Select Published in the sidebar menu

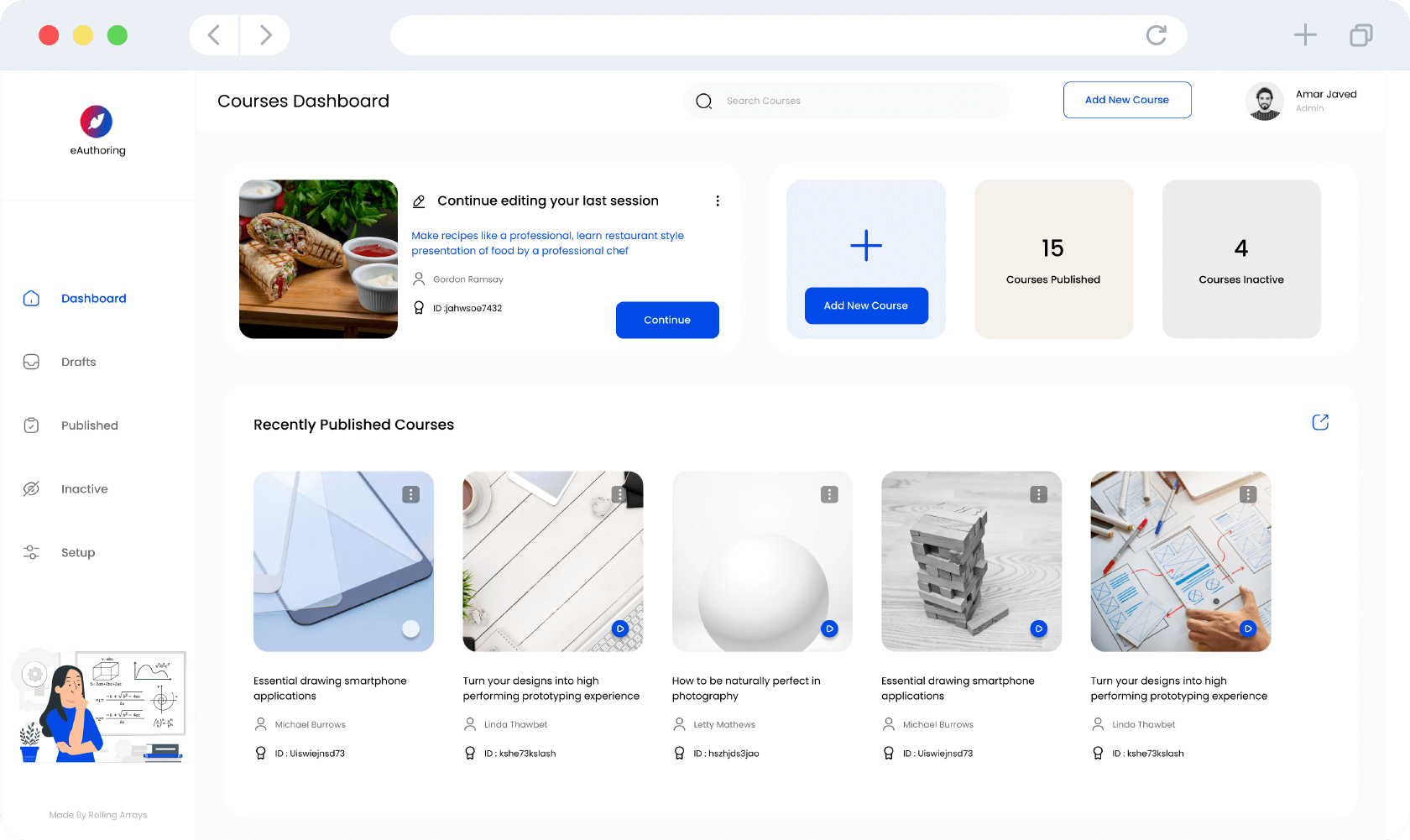coord(89,426)
